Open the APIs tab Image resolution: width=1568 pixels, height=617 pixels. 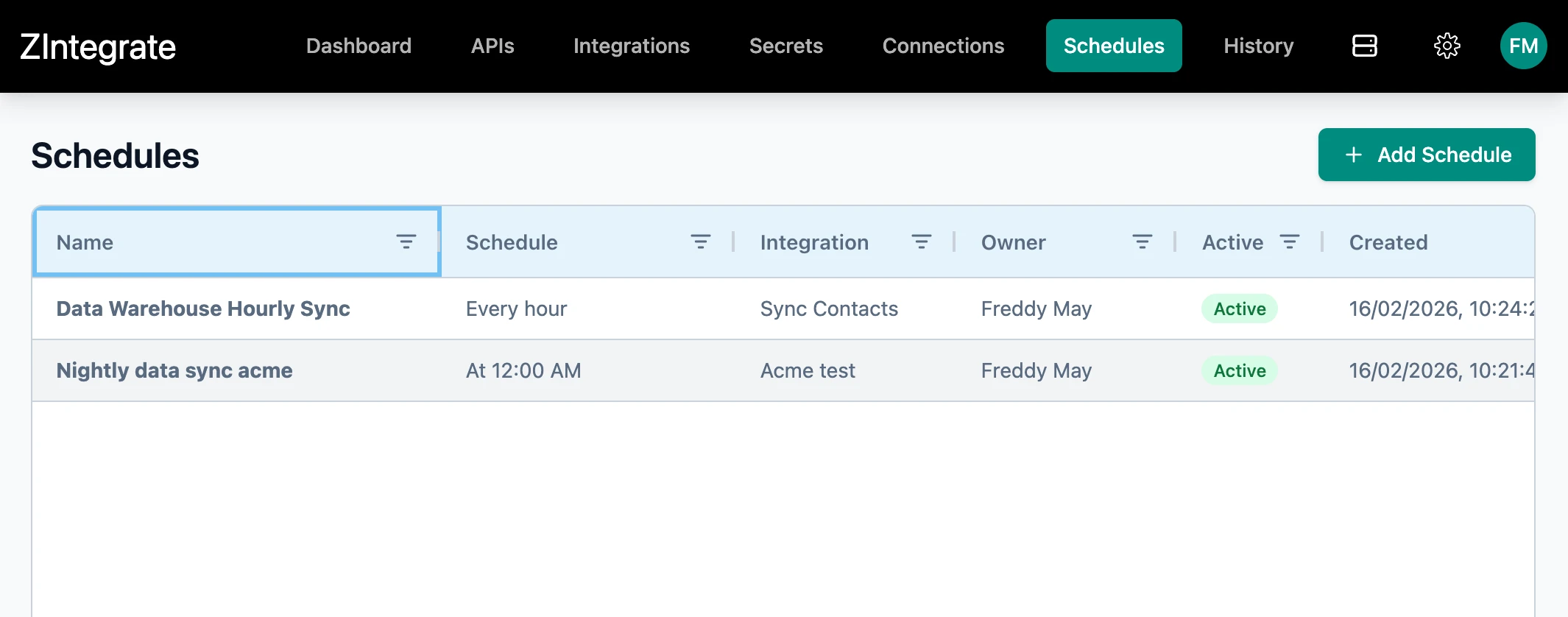coord(492,46)
